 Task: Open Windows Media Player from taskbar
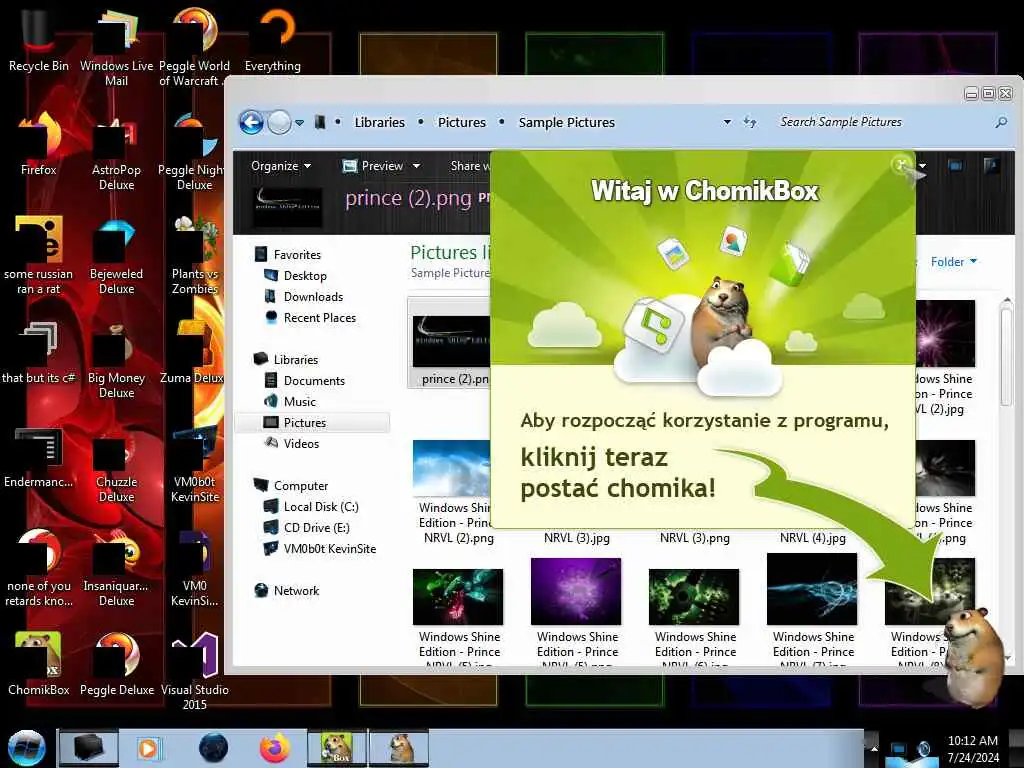pos(148,748)
